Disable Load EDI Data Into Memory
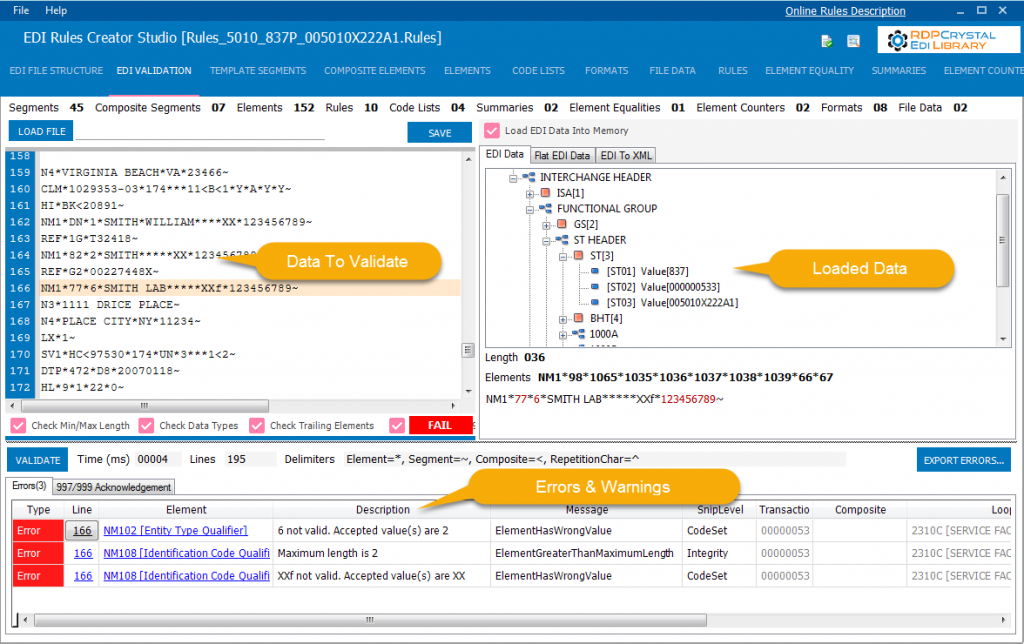Image resolution: width=1024 pixels, height=644 pixels. (x=491, y=131)
